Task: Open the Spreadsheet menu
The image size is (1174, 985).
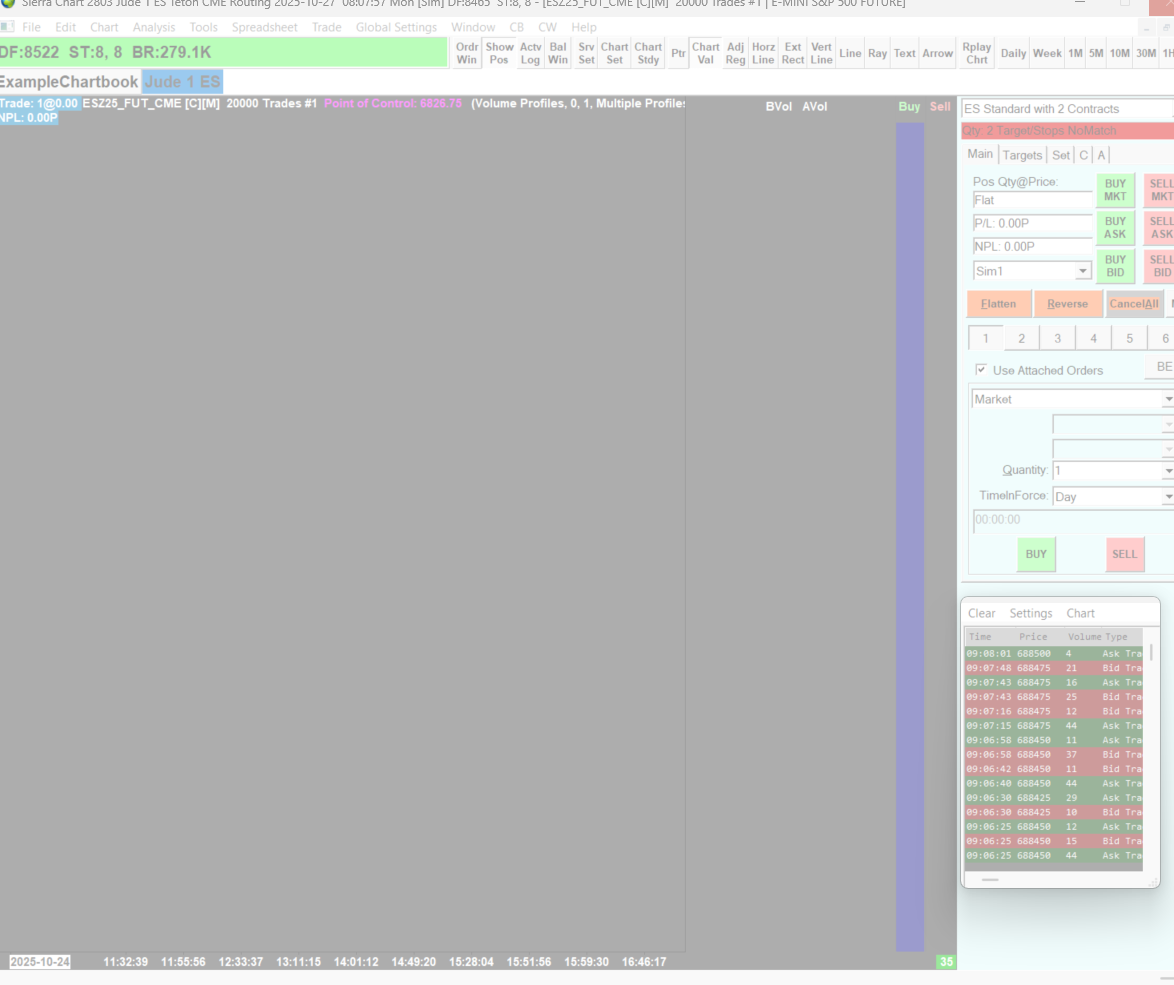Action: pyautogui.click(x=264, y=27)
